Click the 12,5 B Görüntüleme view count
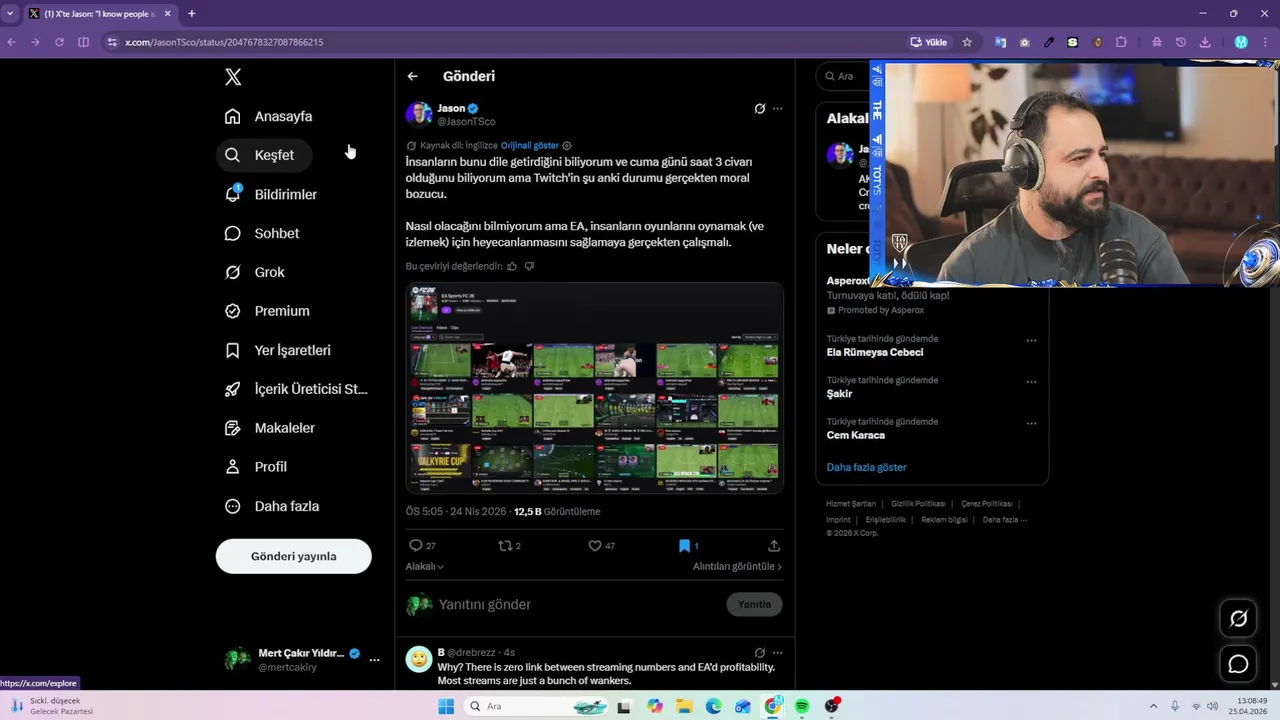This screenshot has width=1280, height=720. click(x=557, y=511)
